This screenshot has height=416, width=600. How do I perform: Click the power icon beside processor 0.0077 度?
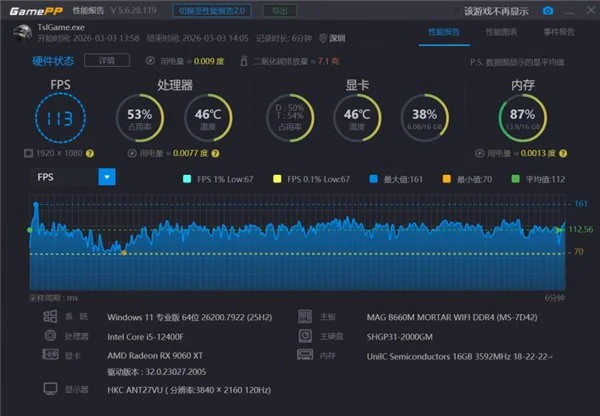pos(132,153)
